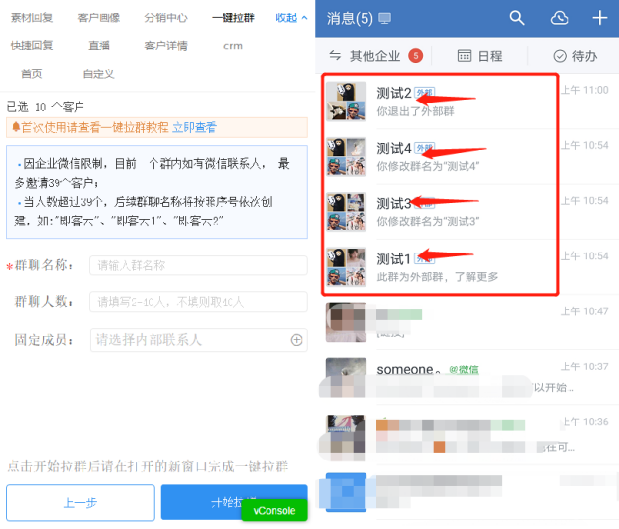Click the 开始拉群 blue button
The height and width of the screenshot is (529, 619).
tap(234, 502)
